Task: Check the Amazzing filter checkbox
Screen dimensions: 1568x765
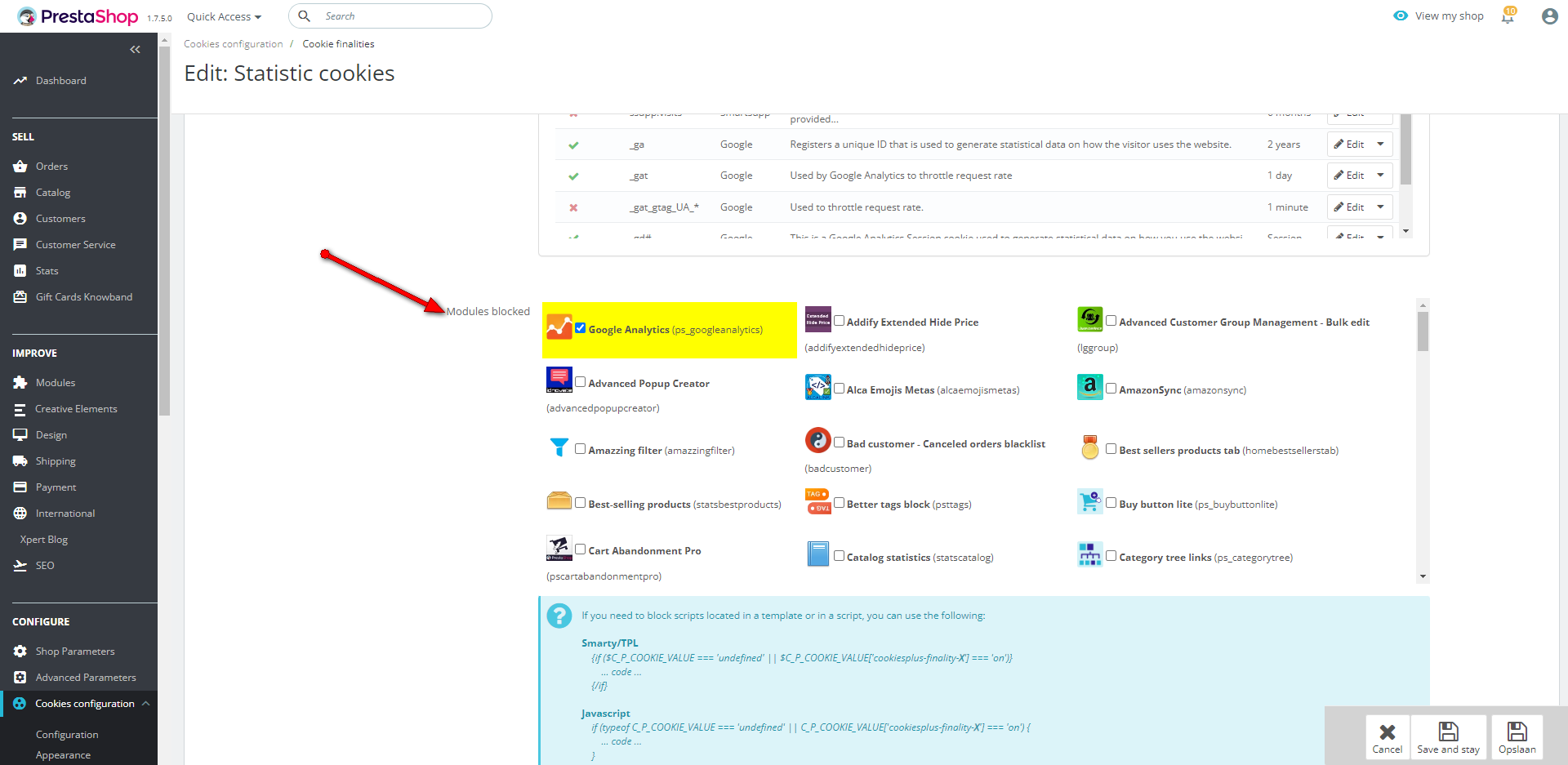Action: tap(581, 449)
